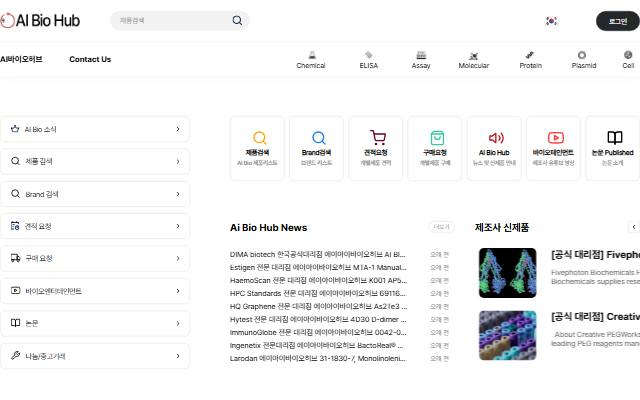The image size is (640, 400).
Task: Click the AI Bio 소식 sidebar icon
Action: tap(15, 129)
